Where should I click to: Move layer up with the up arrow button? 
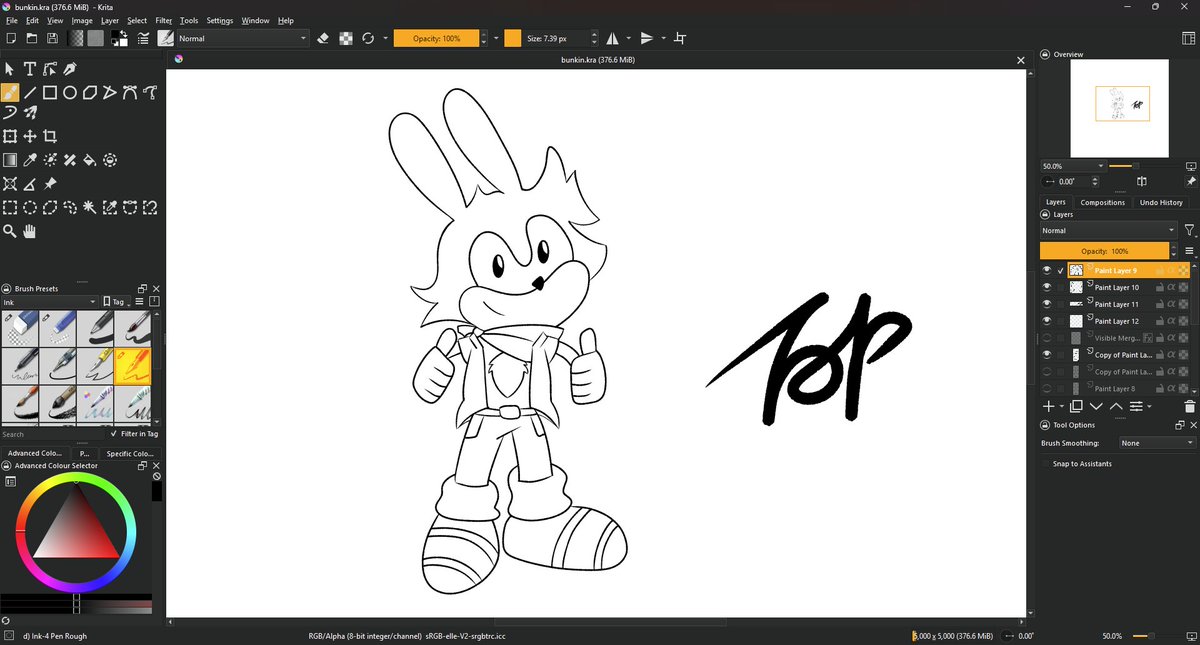tap(1116, 406)
